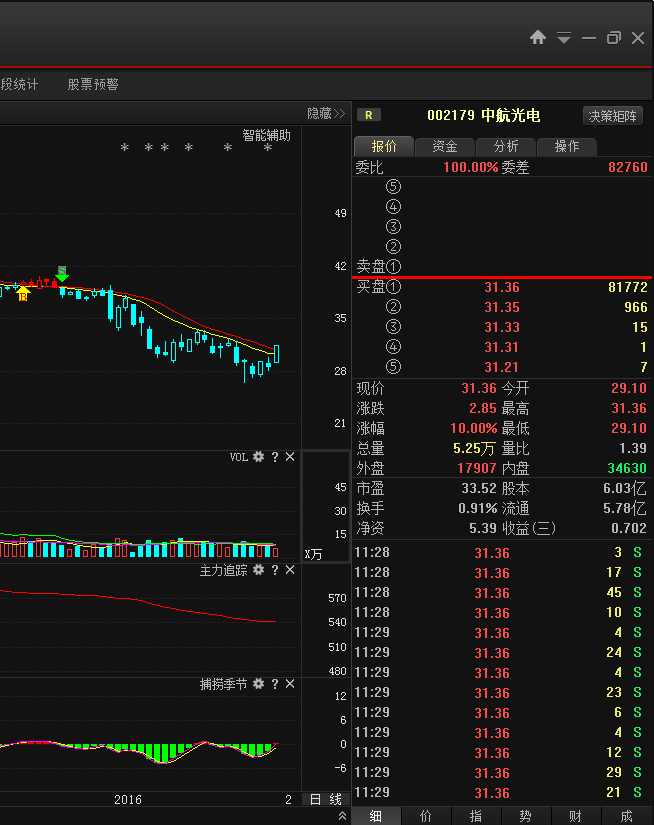Open 捕捞季节 indicator settings gear

coord(258,684)
